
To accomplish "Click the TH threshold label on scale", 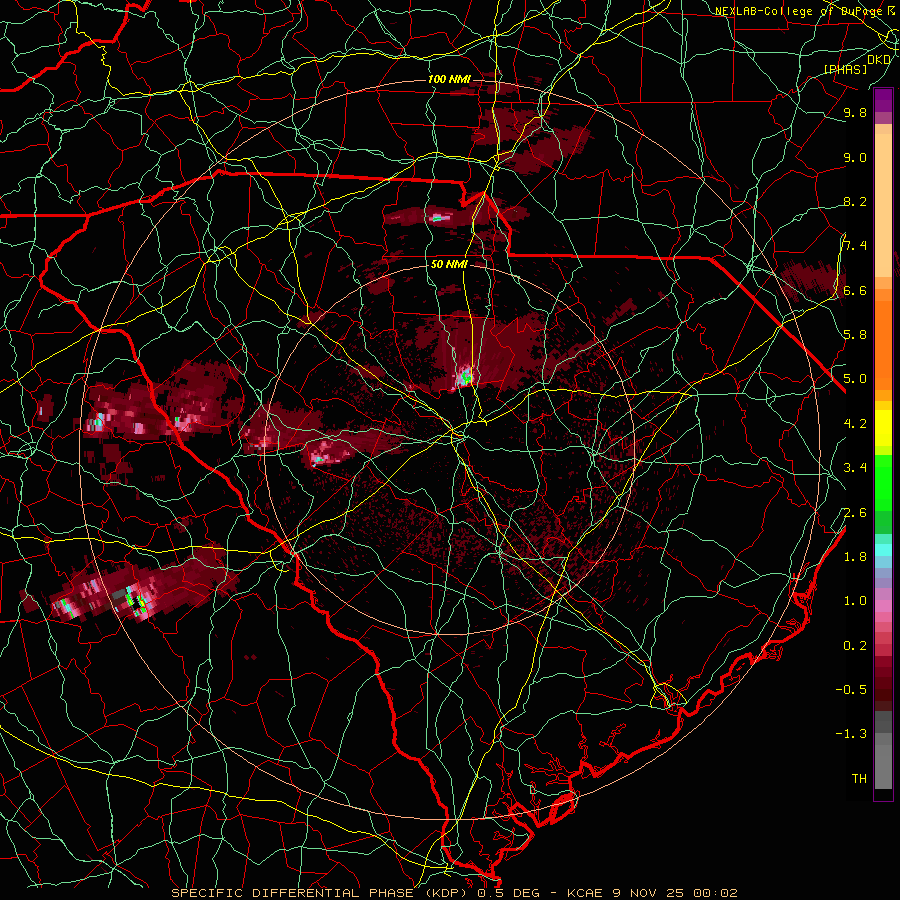I will 859,779.
